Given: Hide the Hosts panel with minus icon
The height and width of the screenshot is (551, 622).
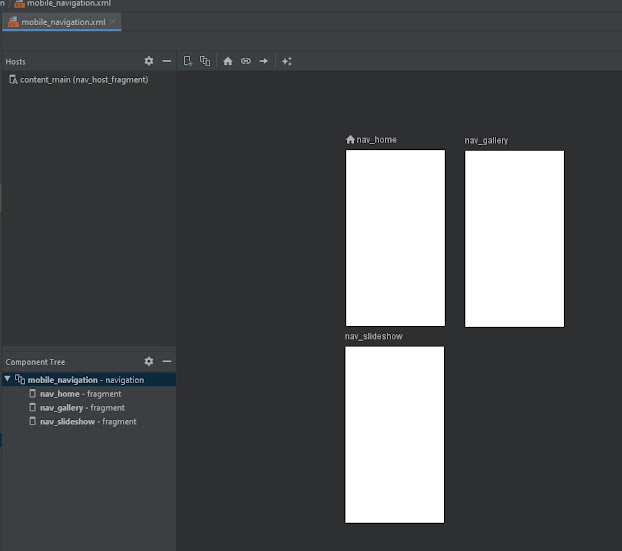Looking at the screenshot, I should click(167, 61).
